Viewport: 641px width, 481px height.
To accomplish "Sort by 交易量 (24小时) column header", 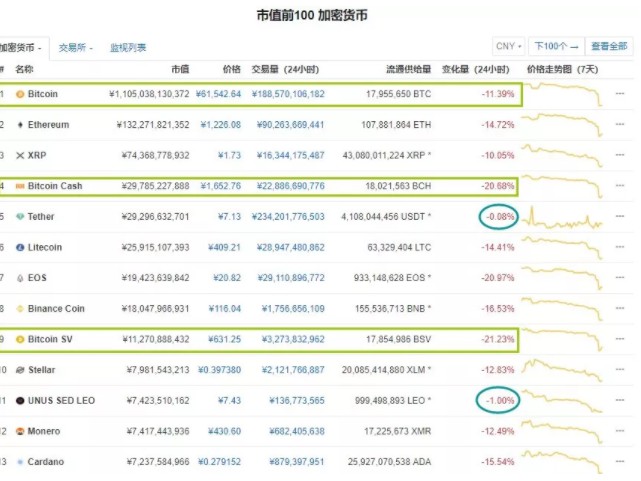I will (x=285, y=69).
